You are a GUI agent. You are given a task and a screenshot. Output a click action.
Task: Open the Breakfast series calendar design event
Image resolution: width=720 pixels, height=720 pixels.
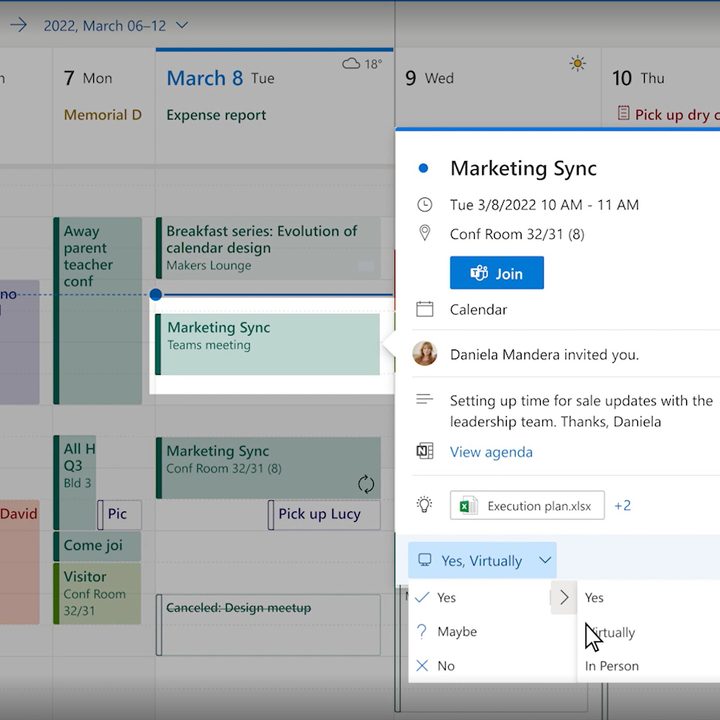pyautogui.click(x=268, y=248)
